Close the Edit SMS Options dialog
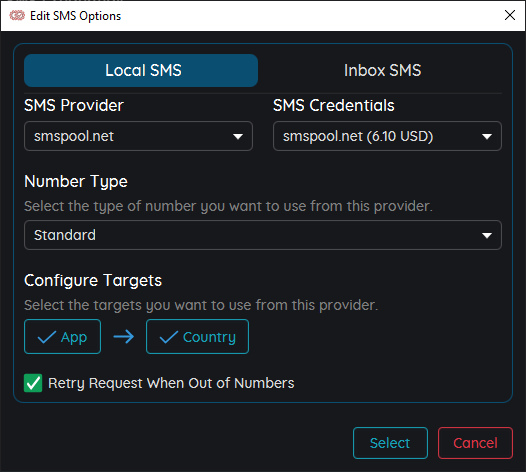This screenshot has width=526, height=472. point(510,15)
